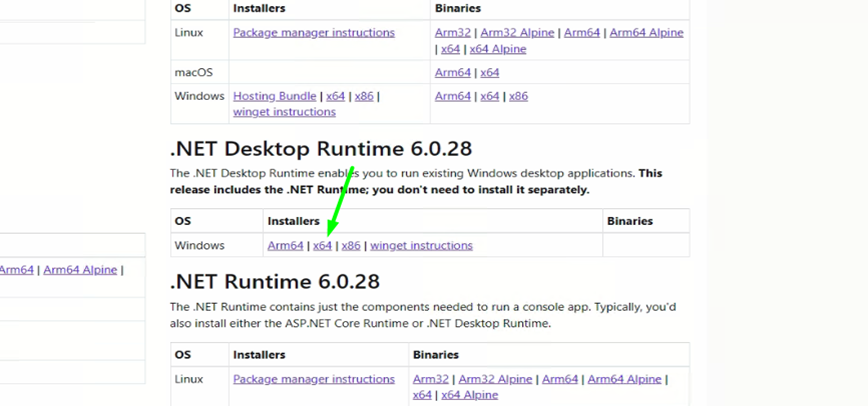Download .NET Runtime Linux Arm32 binary
Screen dimensions: 868x406
pos(431,379)
